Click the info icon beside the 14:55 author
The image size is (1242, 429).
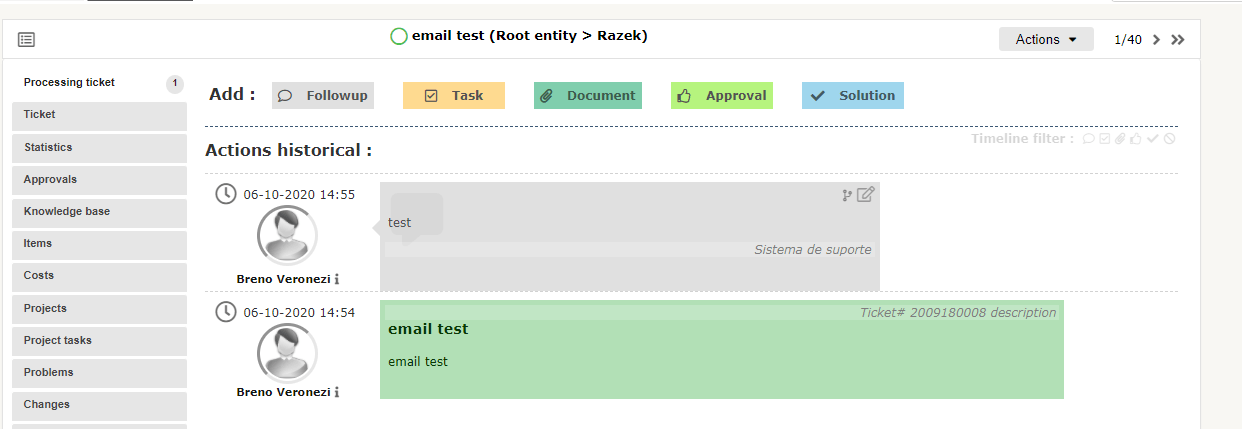(337, 279)
